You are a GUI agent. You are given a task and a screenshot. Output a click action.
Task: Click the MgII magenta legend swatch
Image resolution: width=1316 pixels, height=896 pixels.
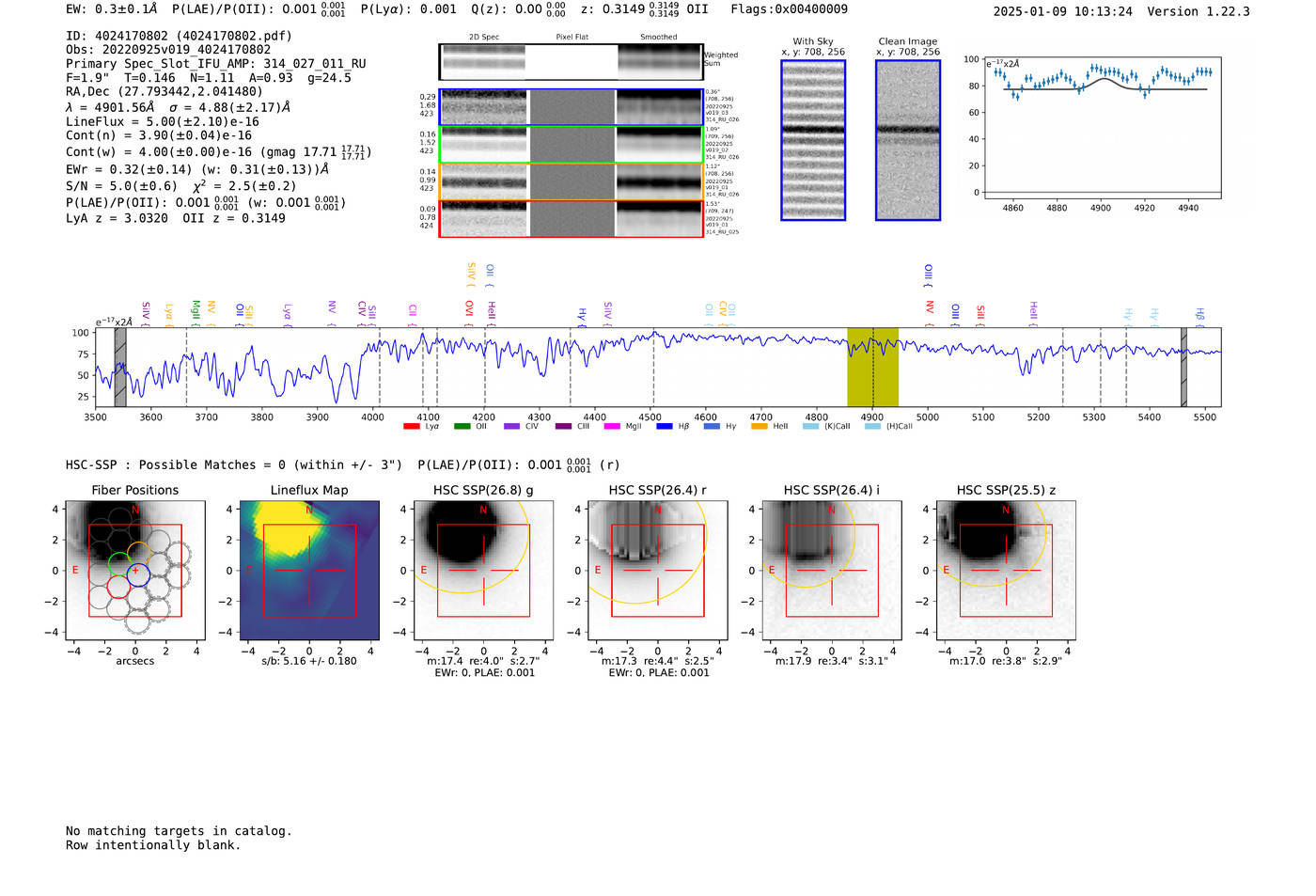612,427
